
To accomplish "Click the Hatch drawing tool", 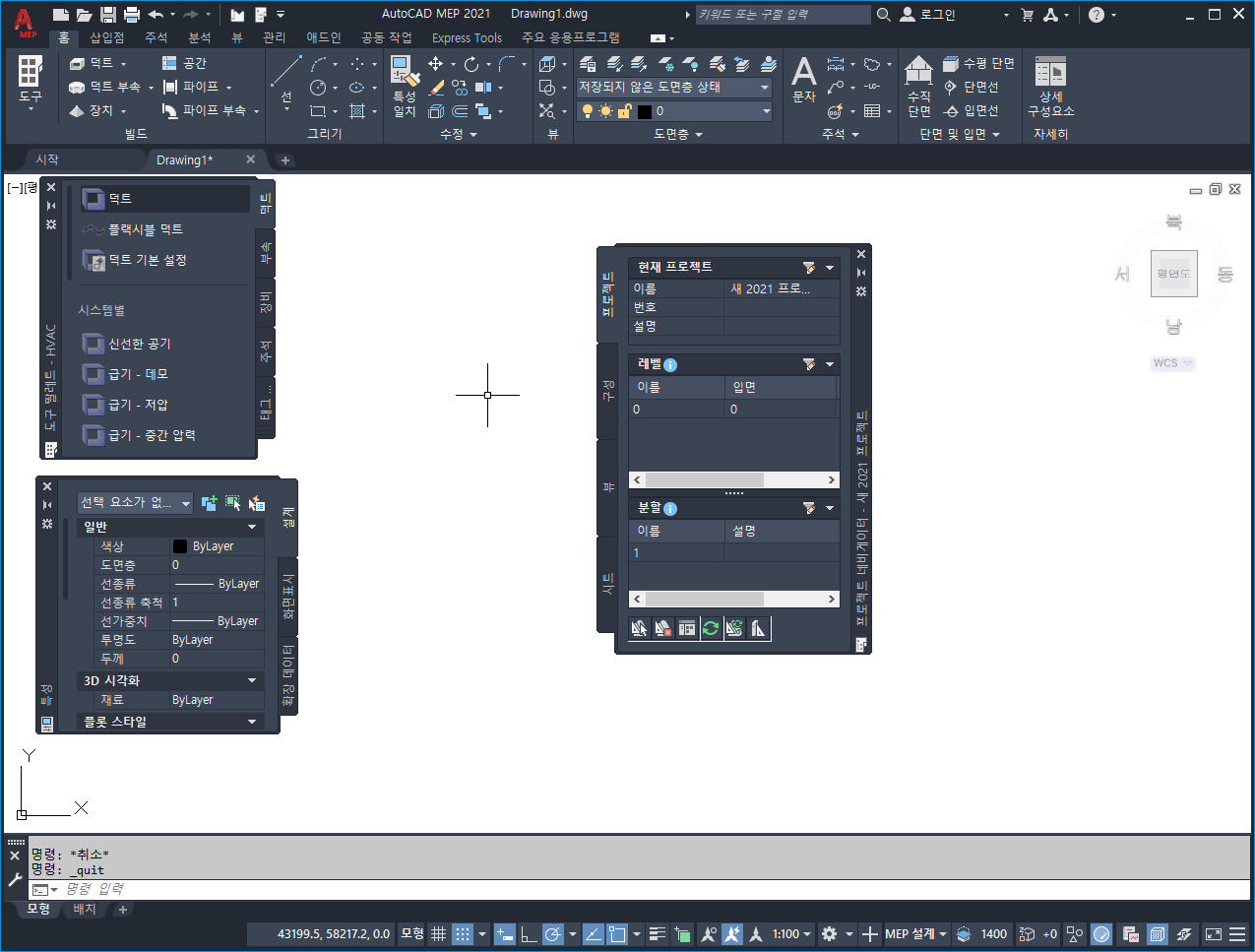I will (x=357, y=111).
